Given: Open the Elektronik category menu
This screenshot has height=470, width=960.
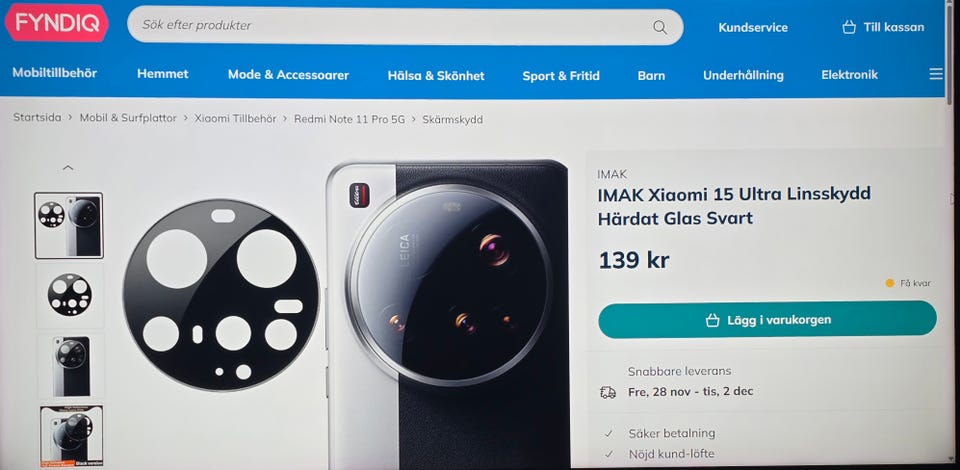Looking at the screenshot, I should (x=849, y=75).
